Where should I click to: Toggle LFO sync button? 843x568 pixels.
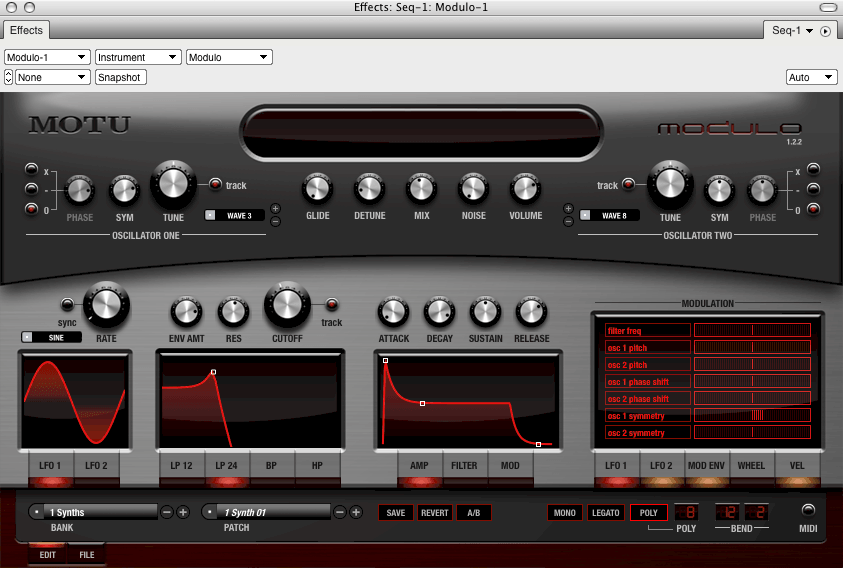pyautogui.click(x=67, y=304)
